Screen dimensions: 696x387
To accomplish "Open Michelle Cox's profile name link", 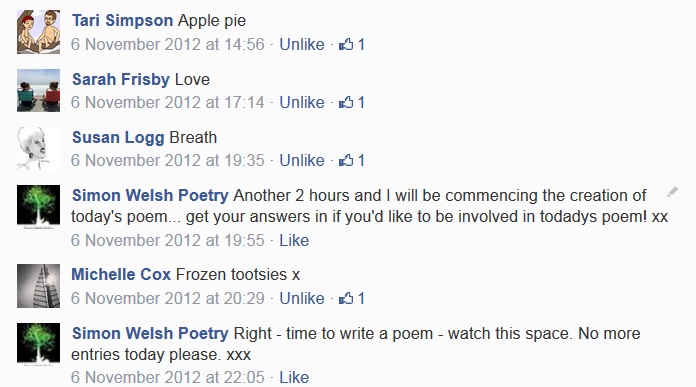I will [121, 274].
